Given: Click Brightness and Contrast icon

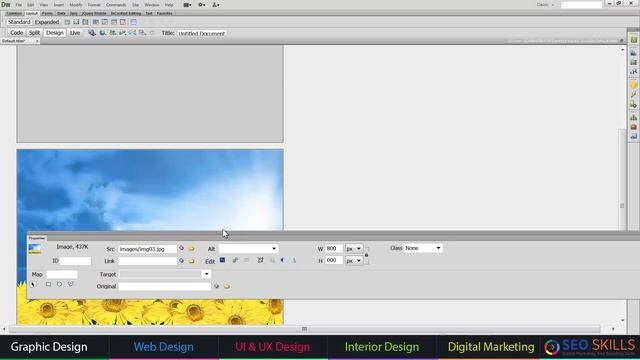Looking at the screenshot, I should [x=282, y=260].
